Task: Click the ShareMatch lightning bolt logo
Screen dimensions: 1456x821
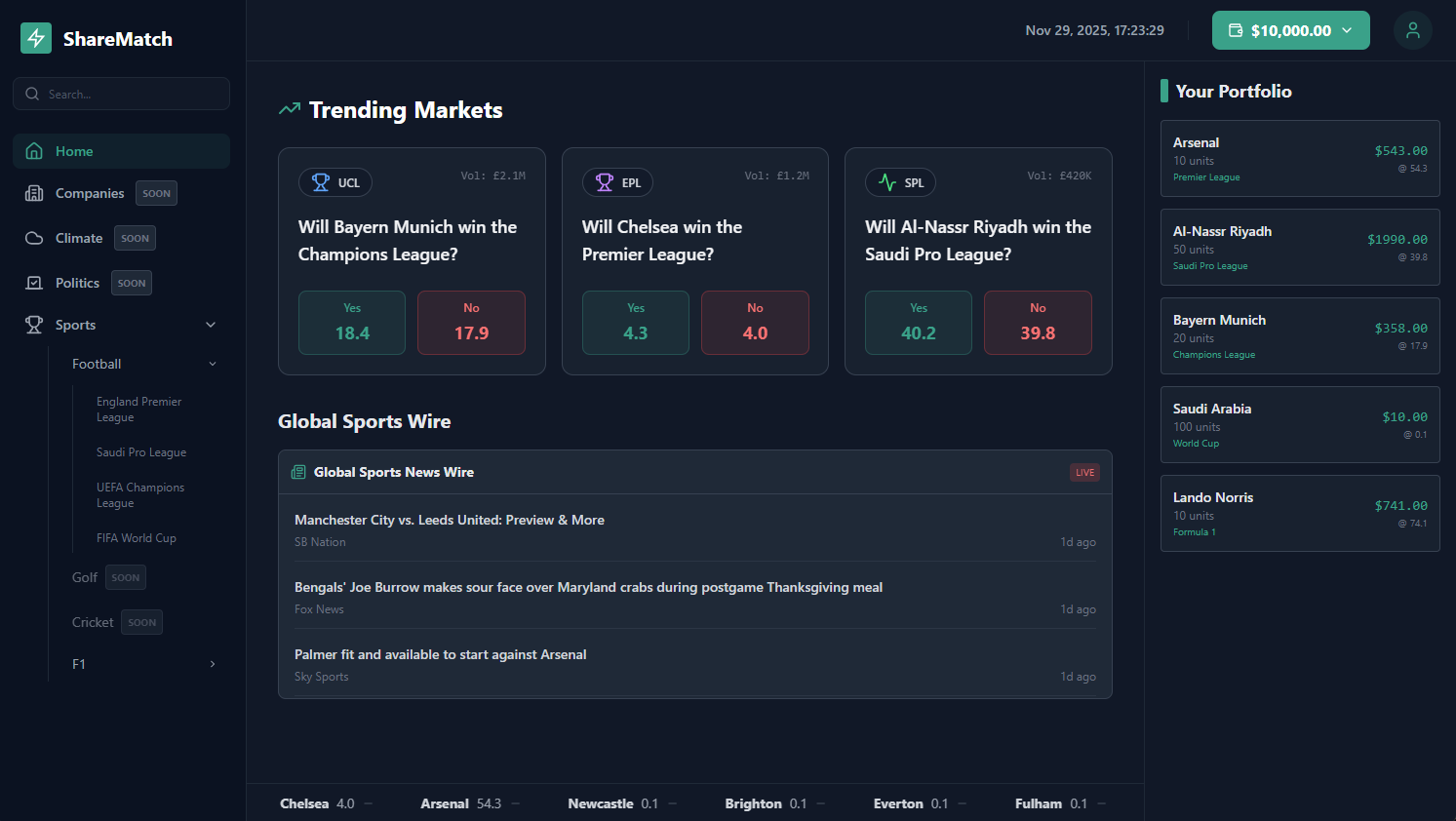Action: (35, 38)
